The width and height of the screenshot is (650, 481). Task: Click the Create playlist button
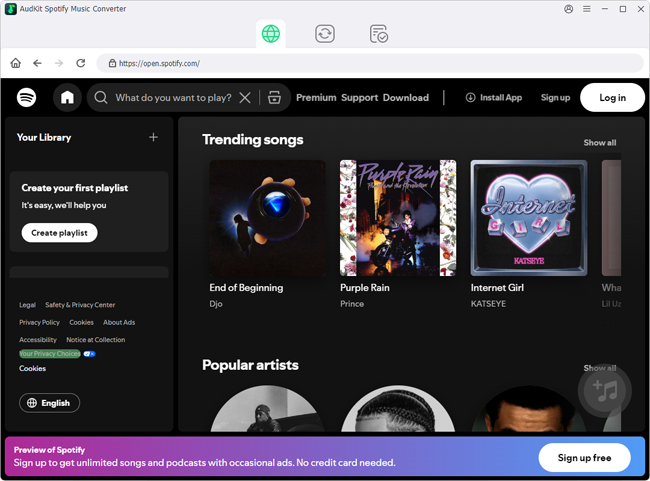(x=59, y=233)
